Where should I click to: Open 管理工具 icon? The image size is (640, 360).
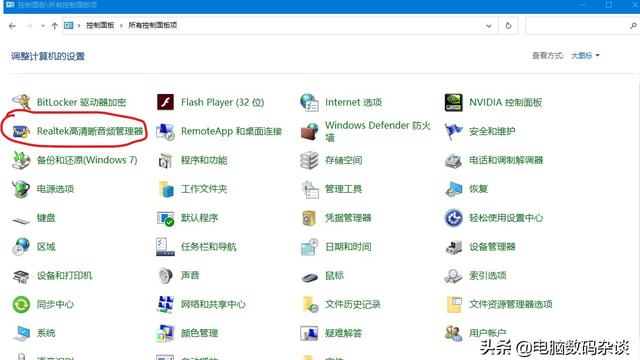click(309, 189)
